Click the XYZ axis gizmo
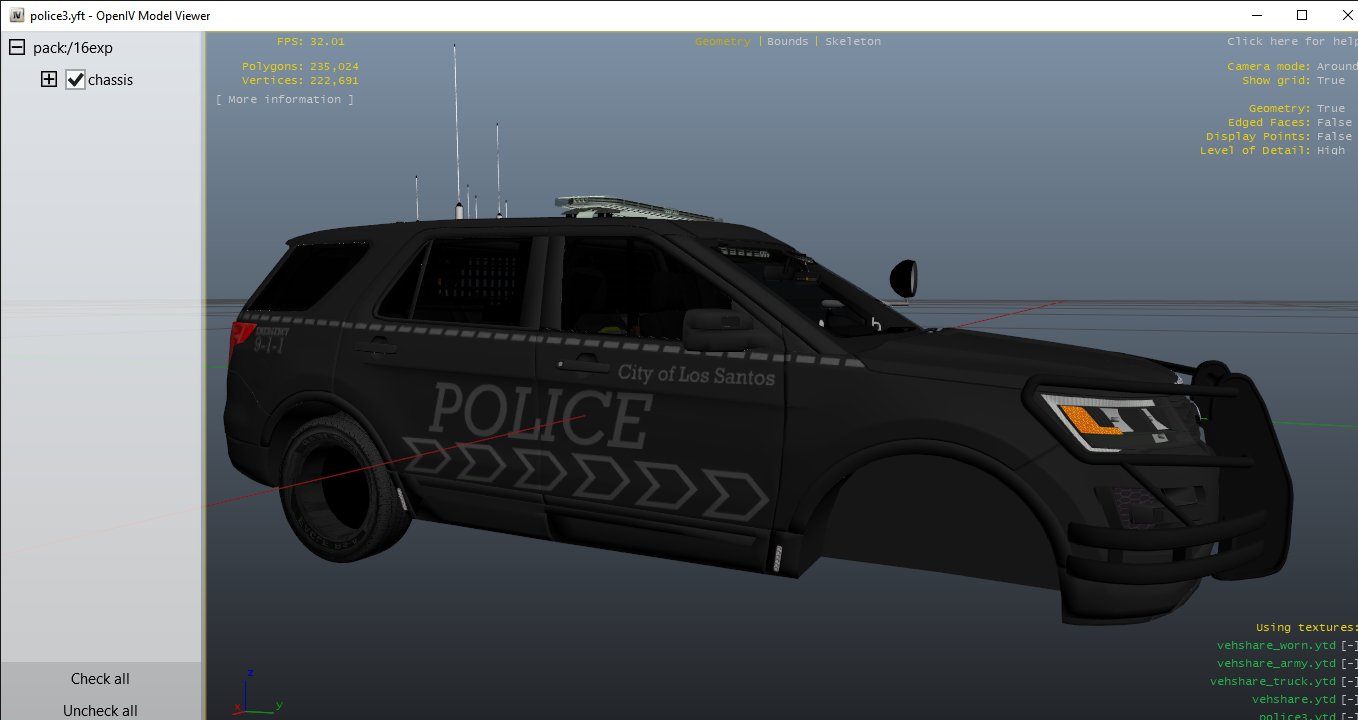Viewport: 1358px width, 720px height. pyautogui.click(x=252, y=692)
